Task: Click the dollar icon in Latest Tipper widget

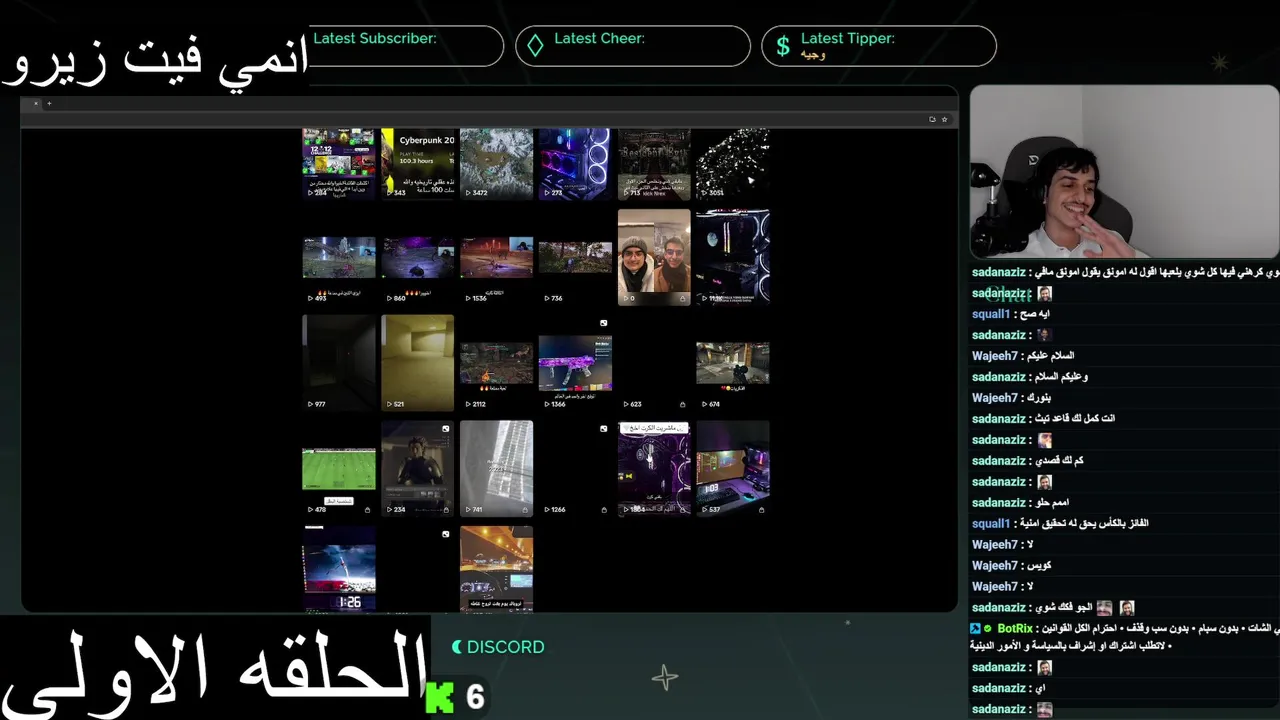Action: [x=783, y=46]
